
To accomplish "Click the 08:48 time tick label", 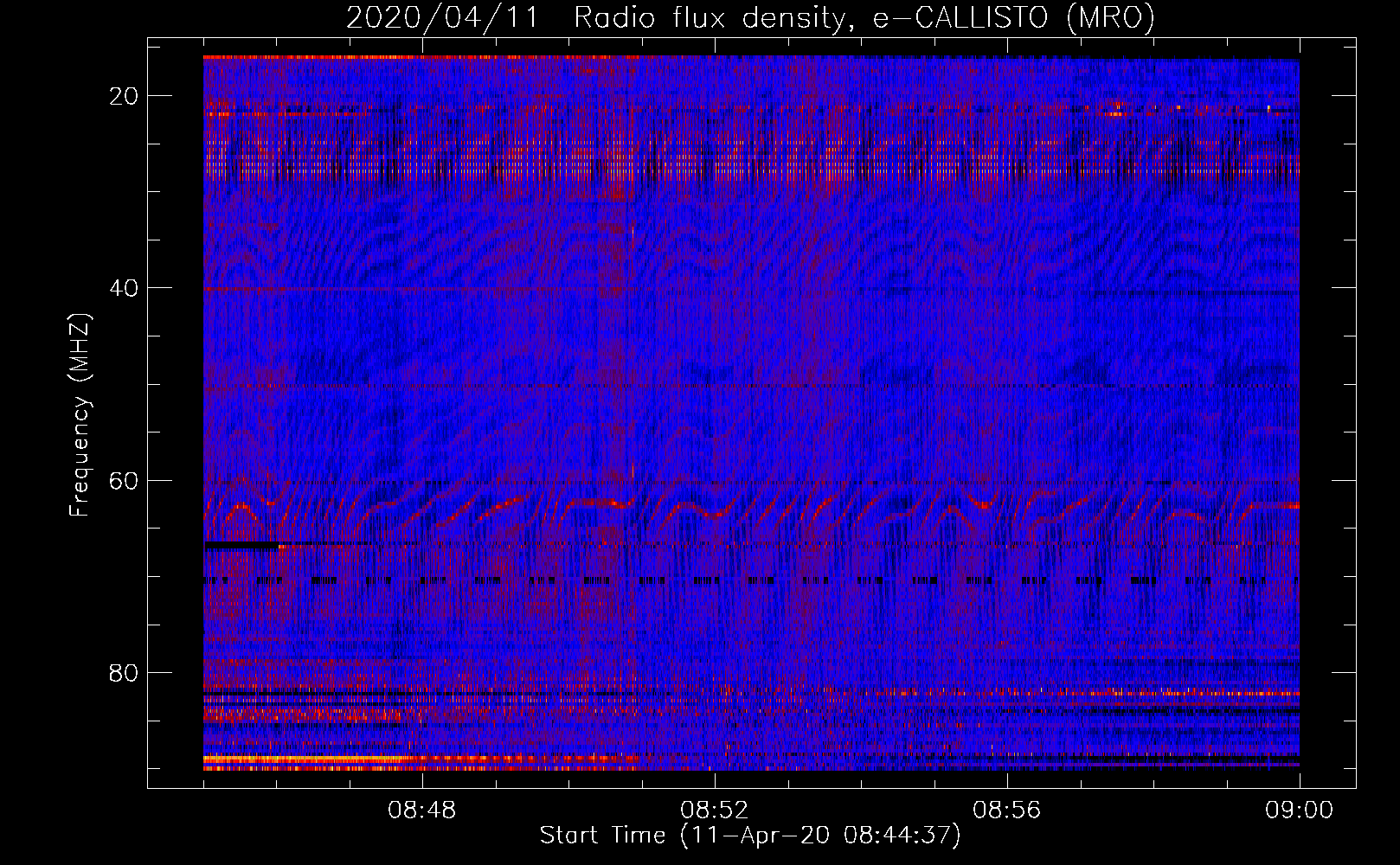I will 421,811.
